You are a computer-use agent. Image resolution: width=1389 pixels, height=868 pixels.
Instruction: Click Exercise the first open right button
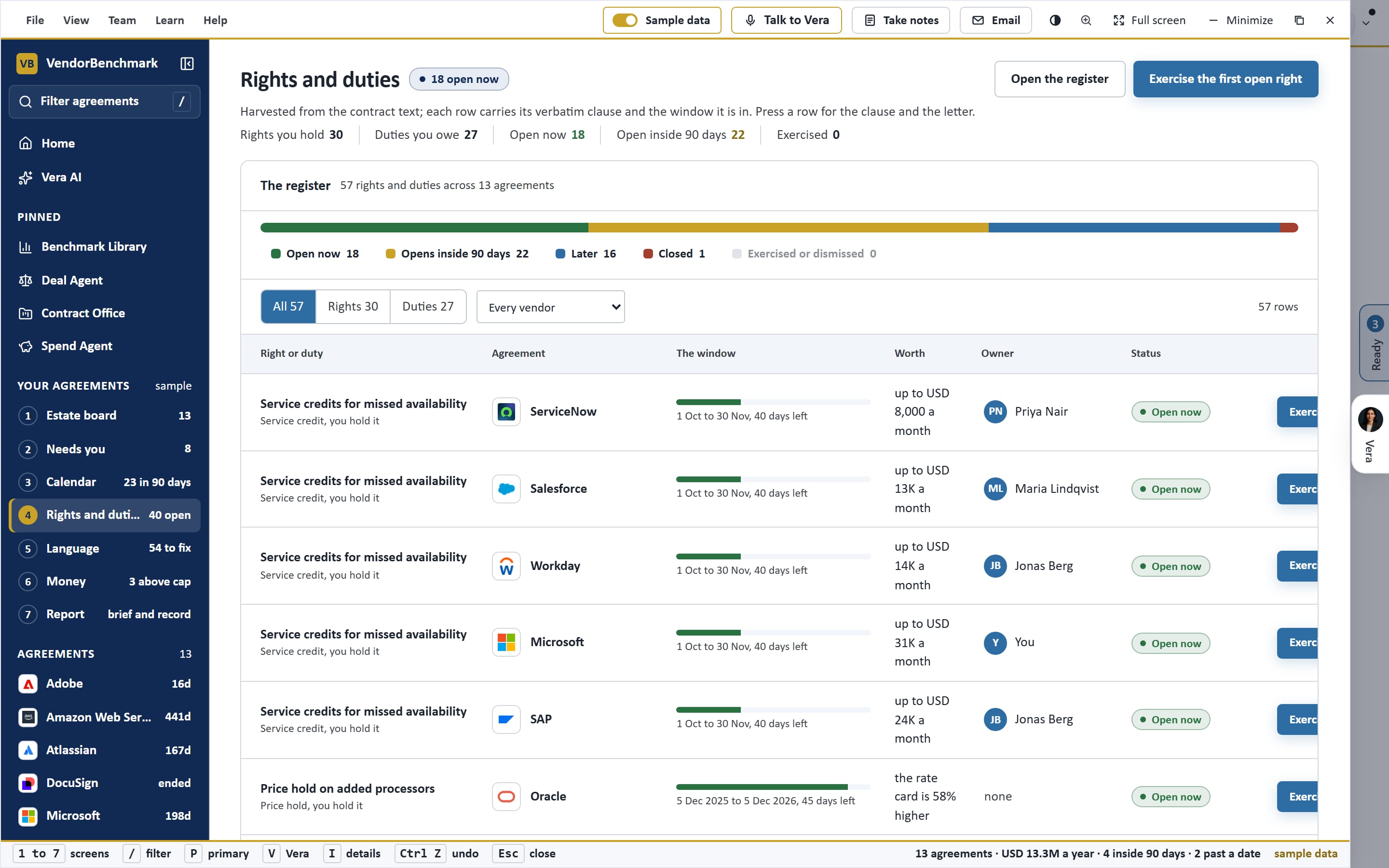[1226, 79]
